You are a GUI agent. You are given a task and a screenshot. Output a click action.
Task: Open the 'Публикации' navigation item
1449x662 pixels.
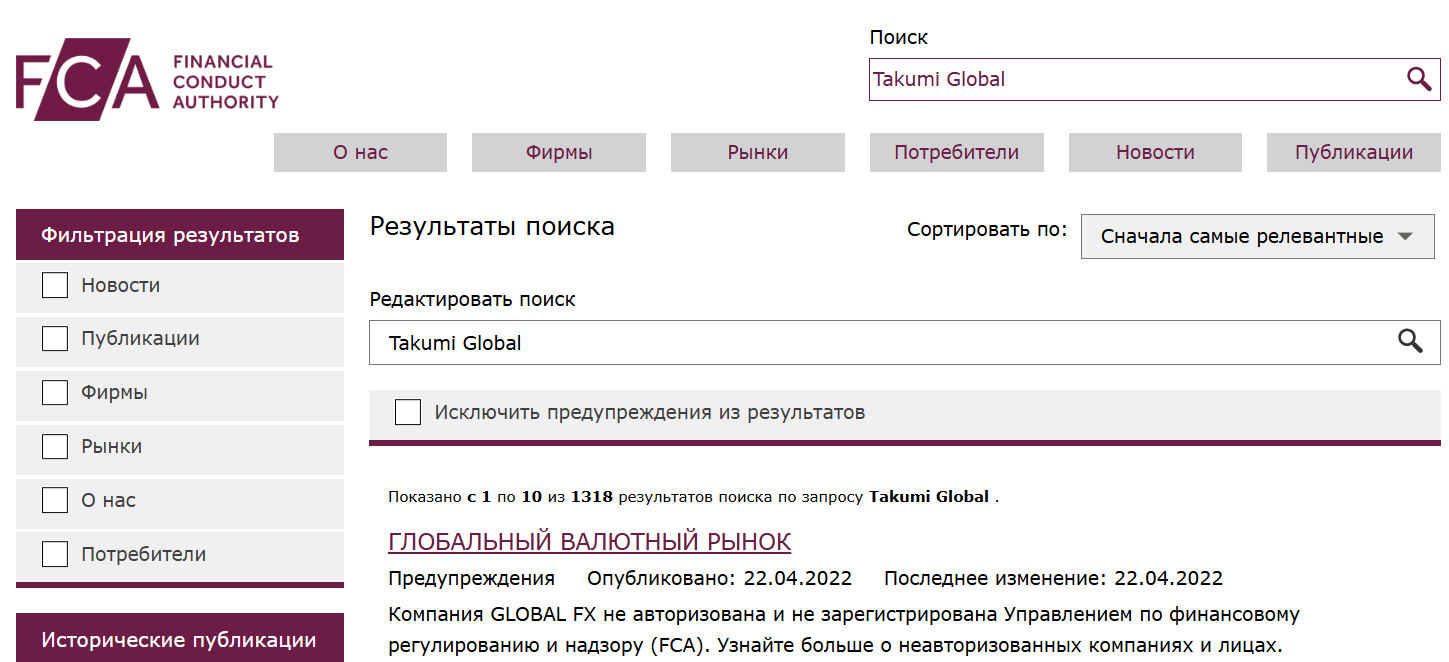point(1352,152)
